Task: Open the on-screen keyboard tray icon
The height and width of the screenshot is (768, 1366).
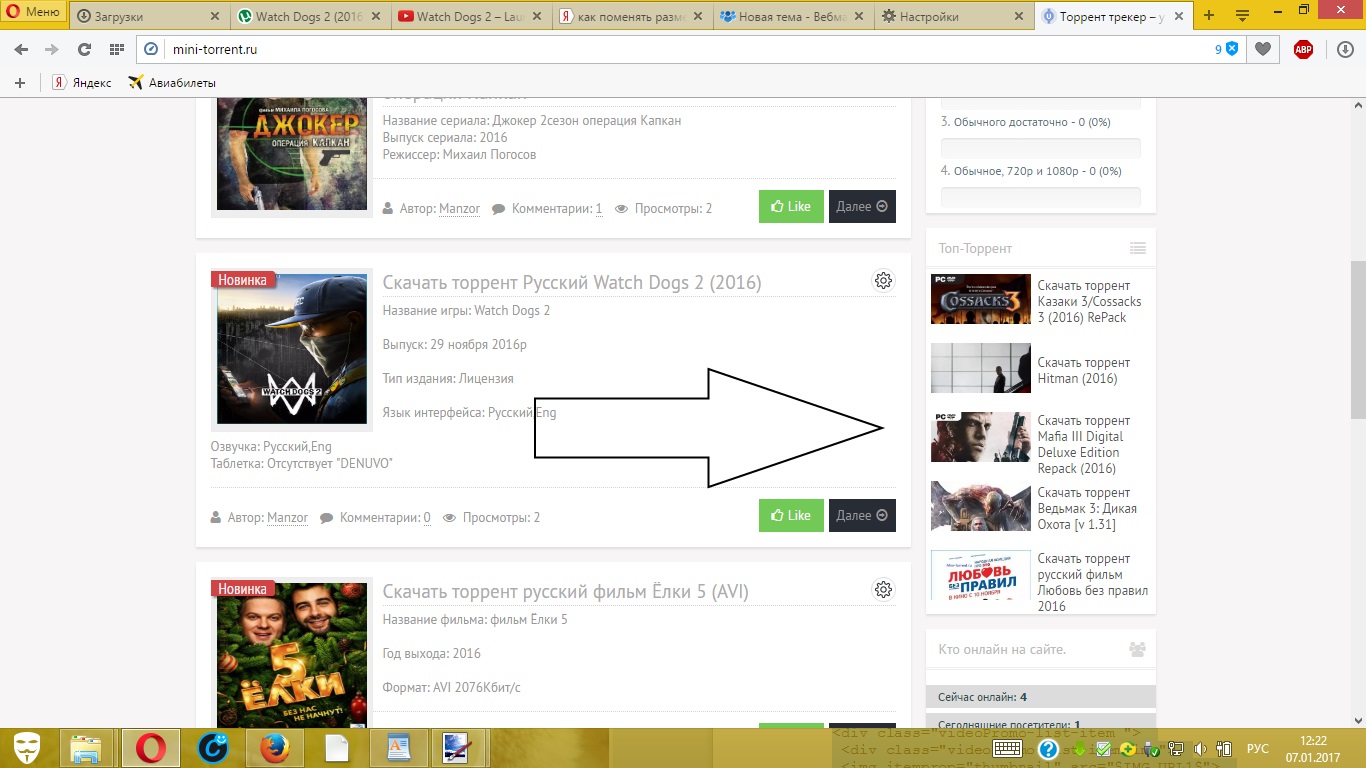Action: point(1007,748)
